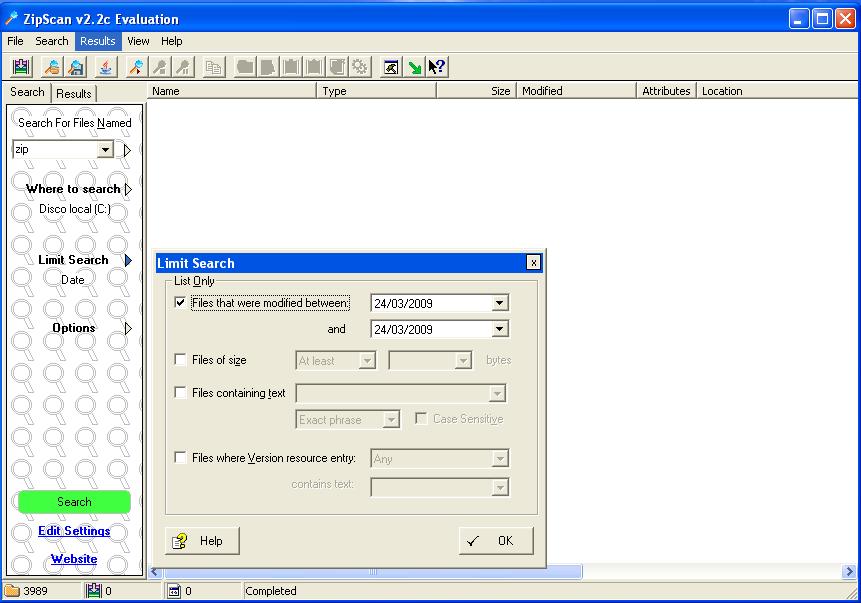Sort by the Location column header
861x603 pixels.
pos(777,91)
